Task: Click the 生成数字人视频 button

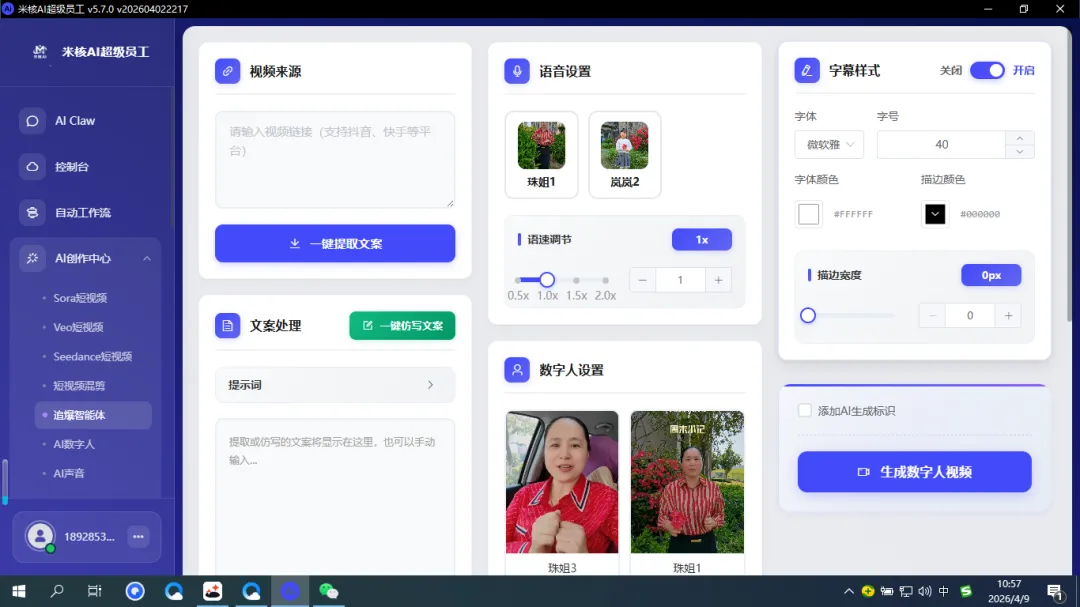Action: 914,471
